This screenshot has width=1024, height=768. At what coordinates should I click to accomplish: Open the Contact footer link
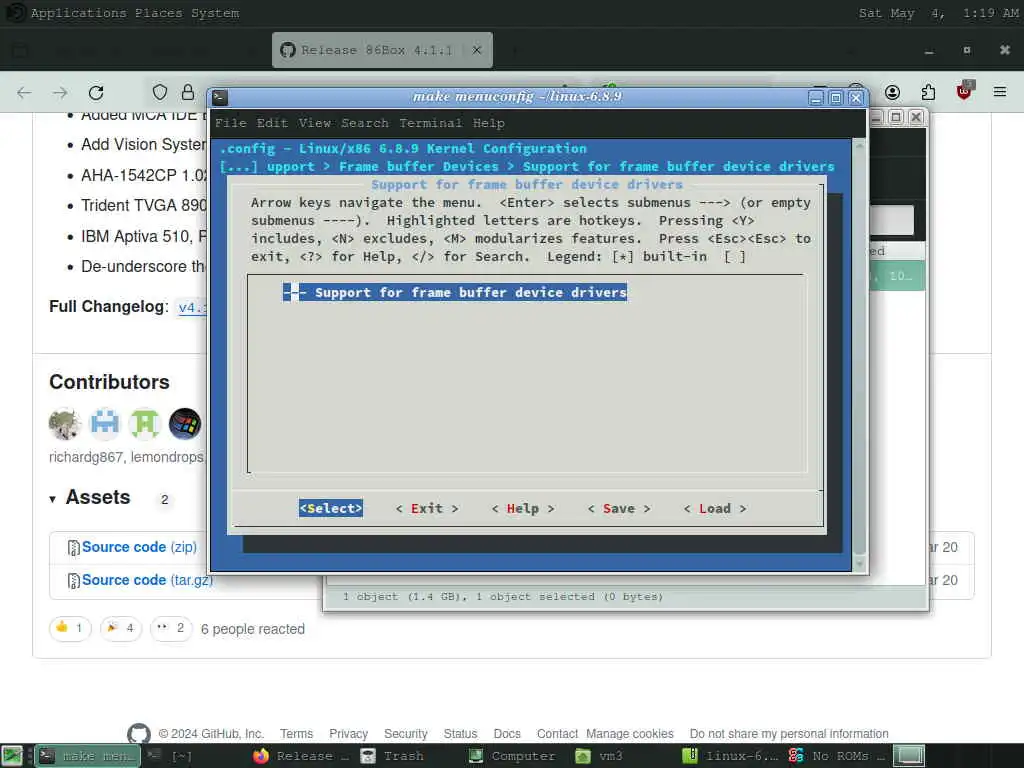pyautogui.click(x=557, y=733)
